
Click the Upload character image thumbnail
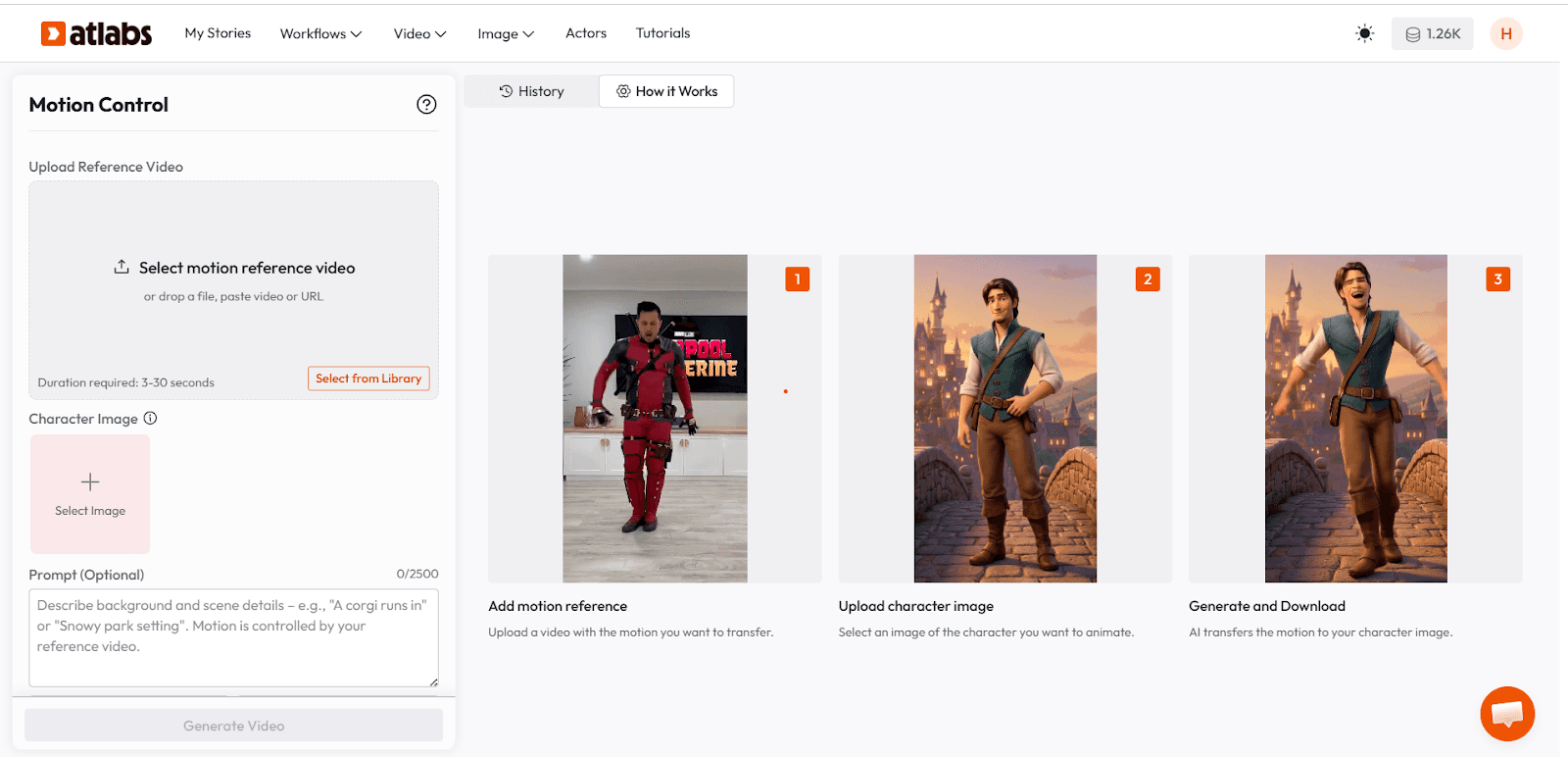click(1005, 419)
